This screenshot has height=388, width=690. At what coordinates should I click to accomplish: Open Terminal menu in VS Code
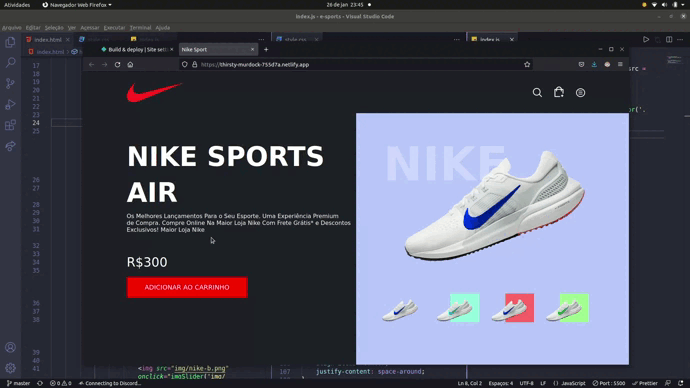(140, 27)
